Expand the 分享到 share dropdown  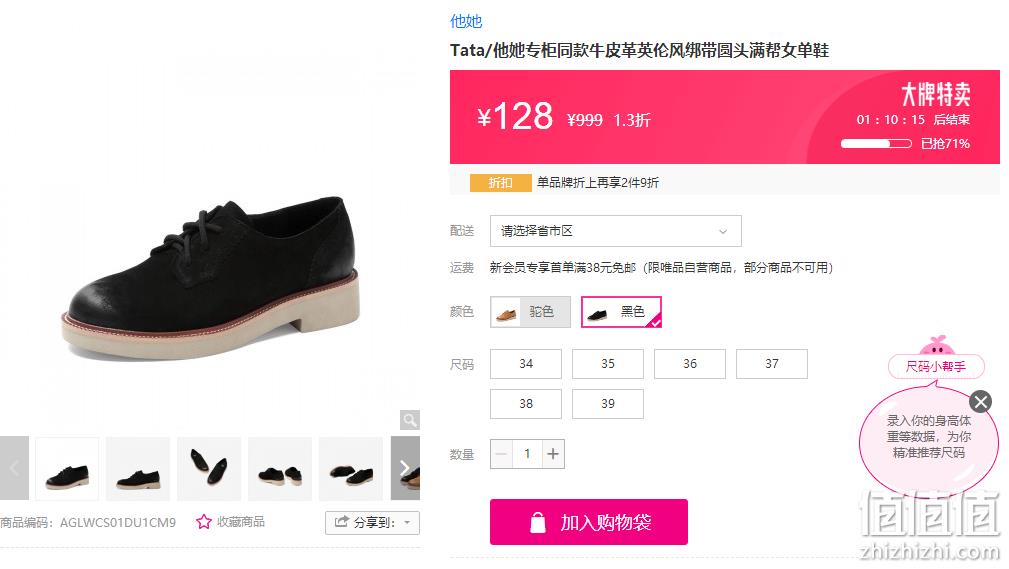tap(373, 523)
